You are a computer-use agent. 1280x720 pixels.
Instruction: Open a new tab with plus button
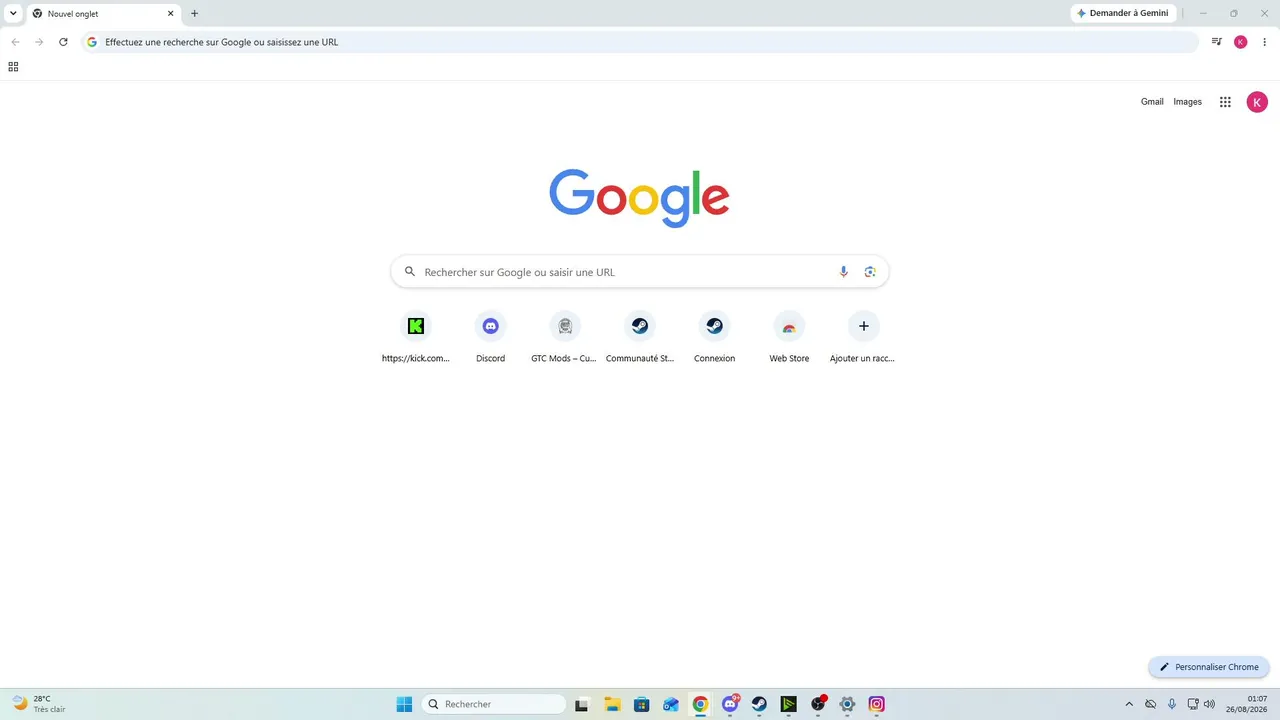tap(194, 14)
